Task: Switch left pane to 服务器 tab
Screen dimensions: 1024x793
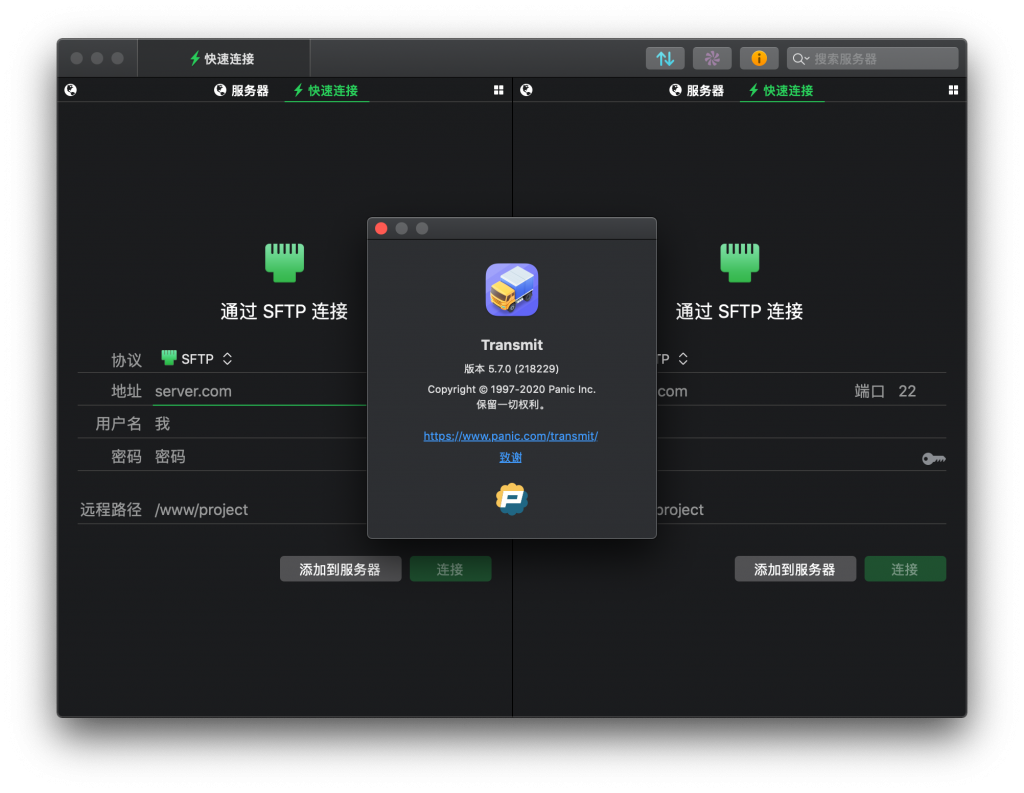Action: [241, 90]
